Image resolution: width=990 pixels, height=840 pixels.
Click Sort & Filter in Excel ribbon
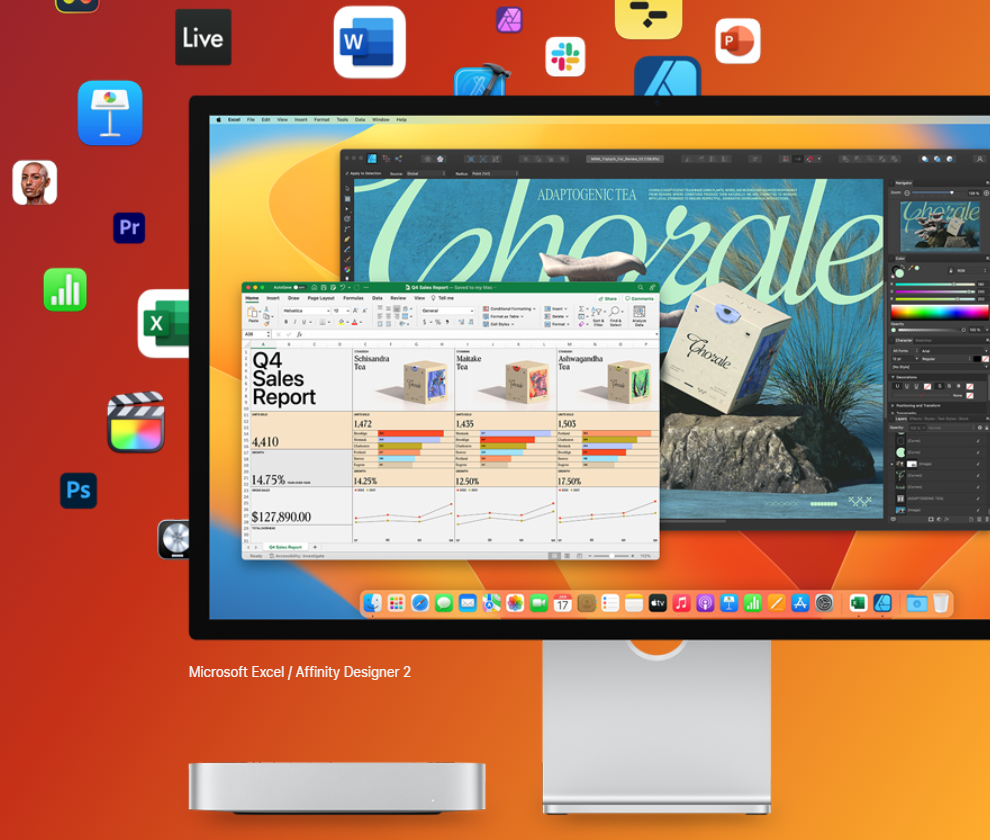point(598,316)
